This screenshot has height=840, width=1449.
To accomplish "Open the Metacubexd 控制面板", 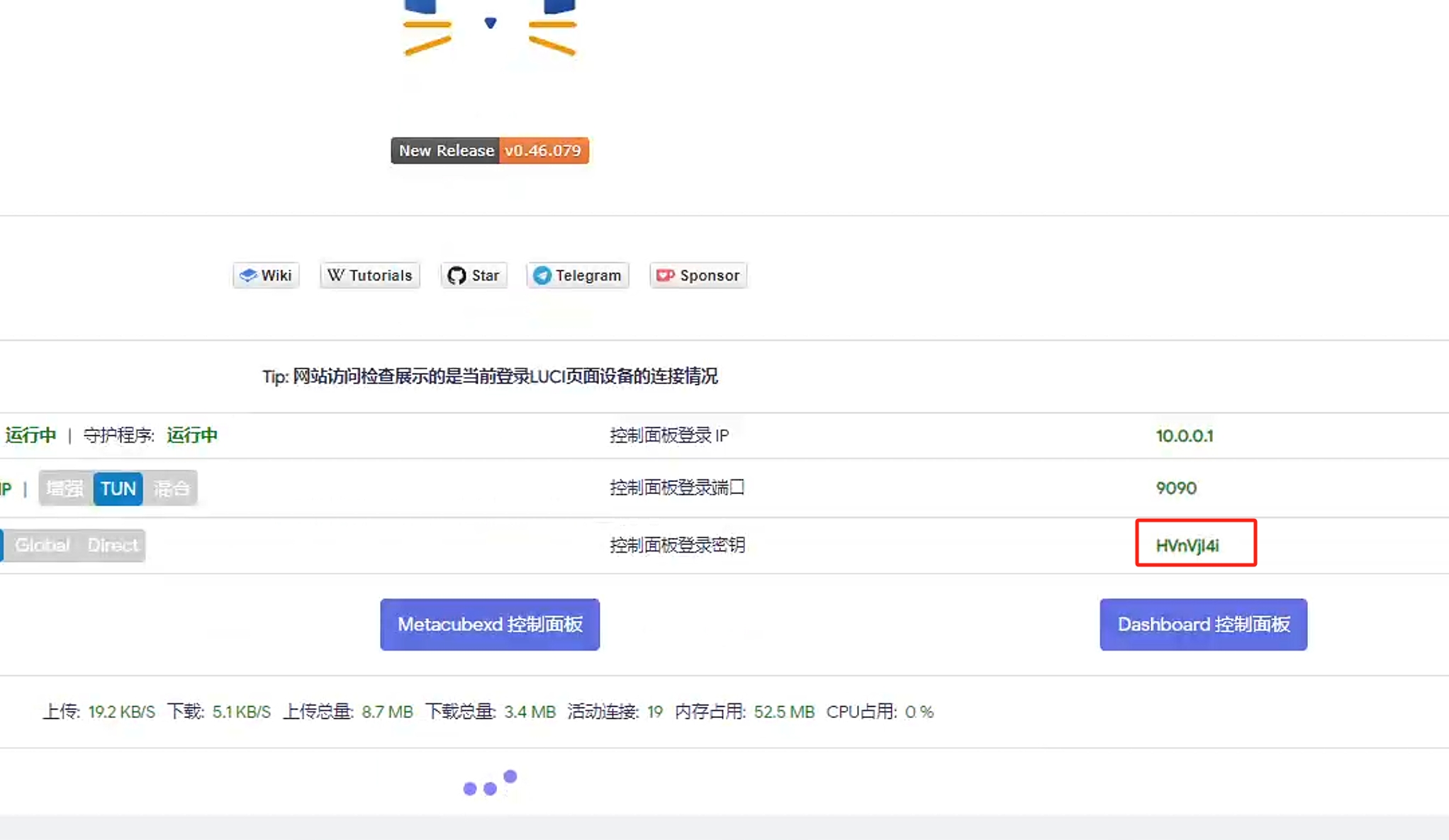I will [x=489, y=625].
